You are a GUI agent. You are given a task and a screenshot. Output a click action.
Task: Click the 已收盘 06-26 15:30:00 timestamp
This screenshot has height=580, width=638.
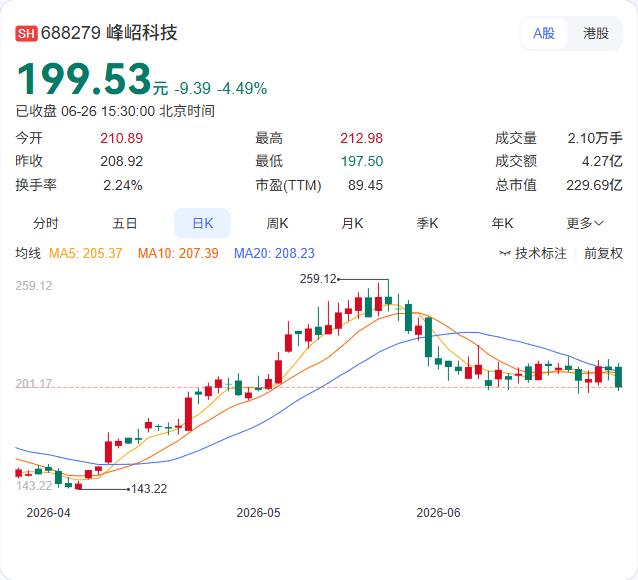click(115, 111)
